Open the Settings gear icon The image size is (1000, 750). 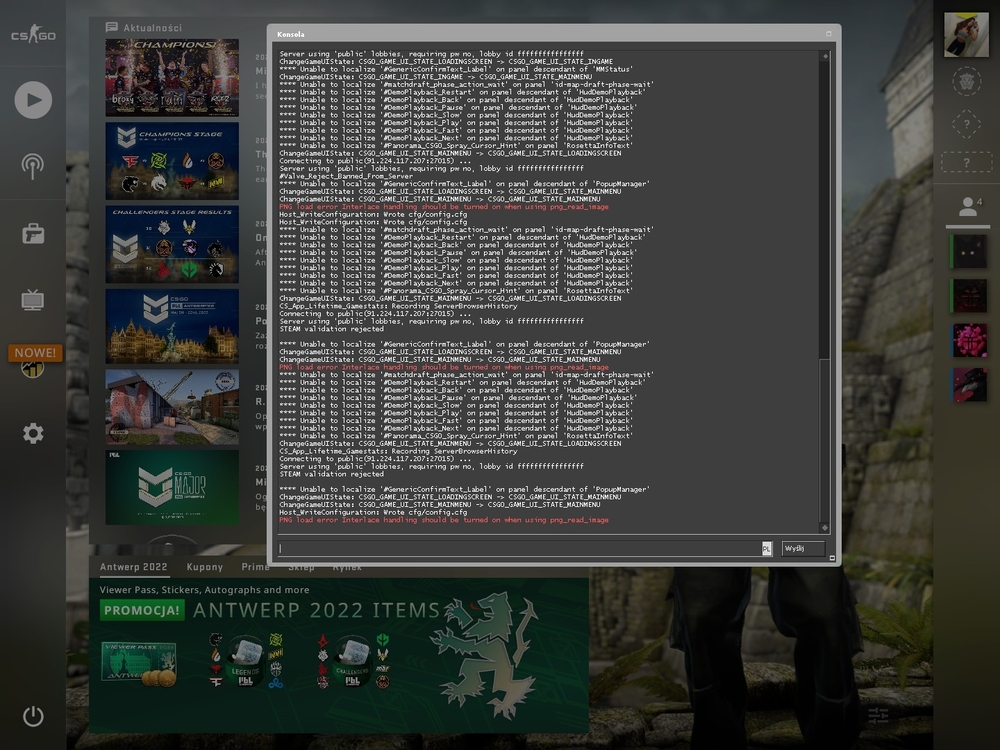point(33,434)
